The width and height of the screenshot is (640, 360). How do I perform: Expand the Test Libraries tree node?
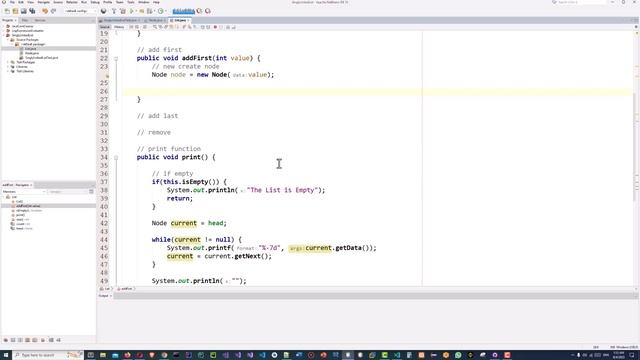8,71
